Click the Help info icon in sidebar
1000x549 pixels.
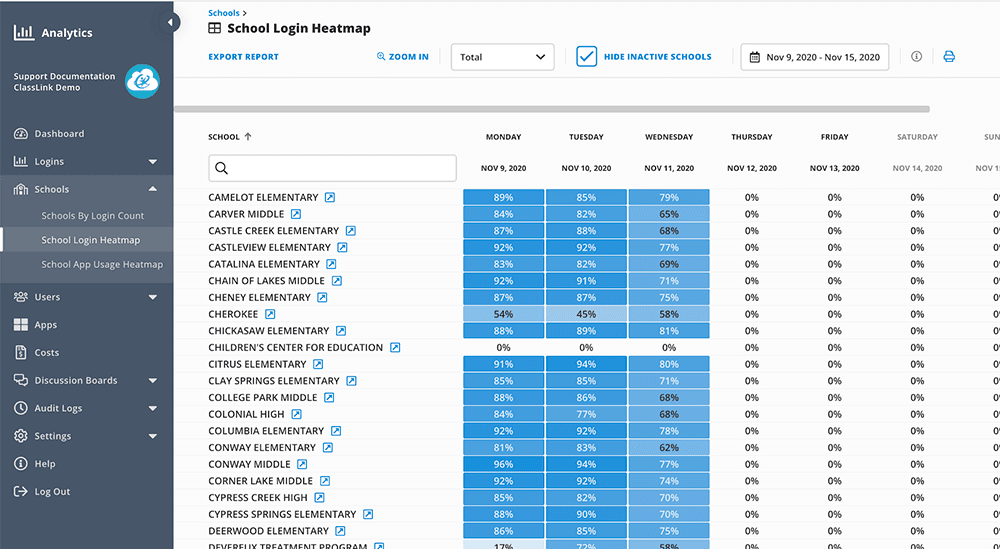(x=21, y=464)
